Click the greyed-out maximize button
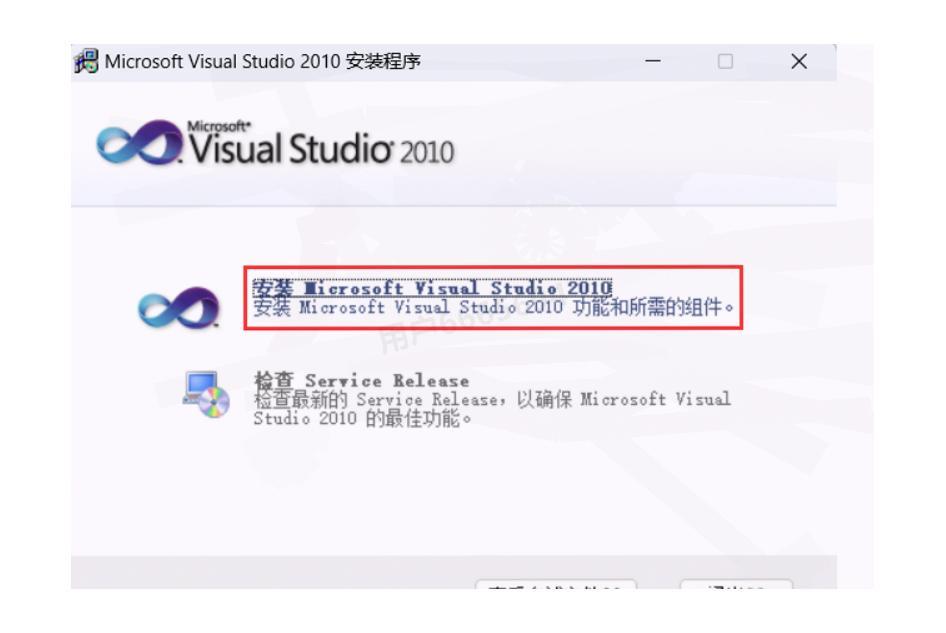The height and width of the screenshot is (633, 946). click(727, 63)
